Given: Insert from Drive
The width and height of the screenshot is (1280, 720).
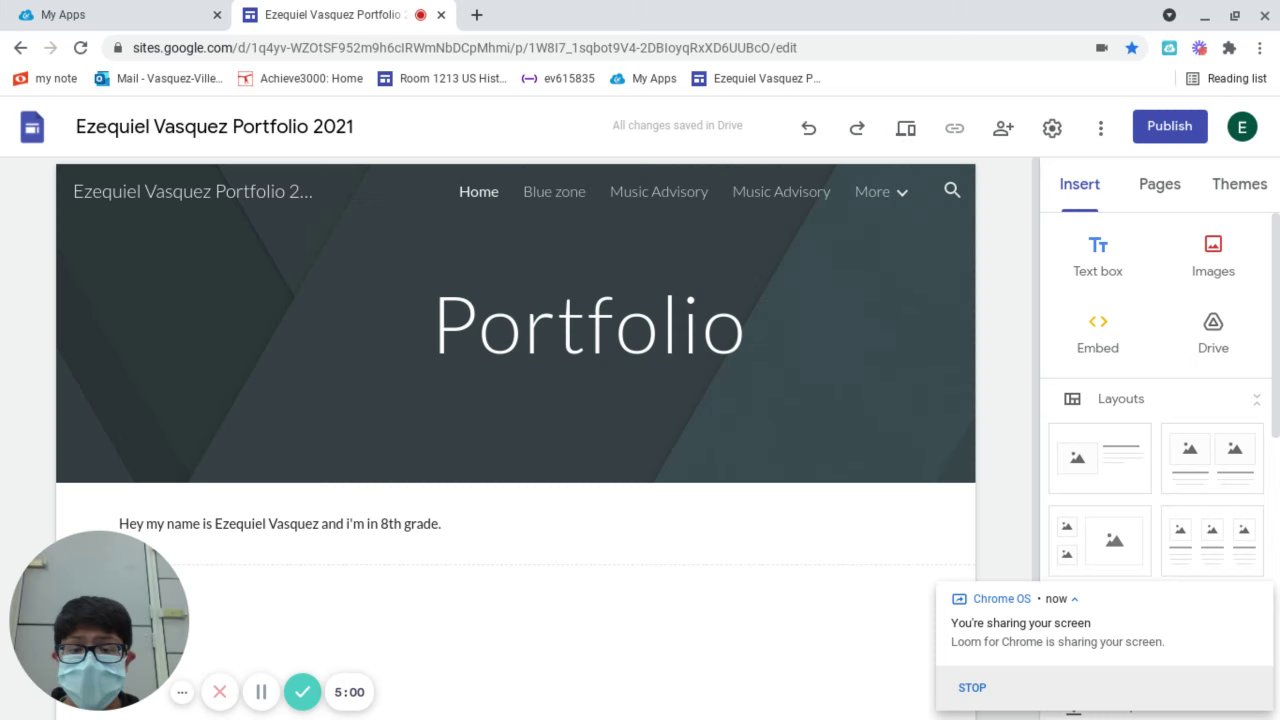Looking at the screenshot, I should (1213, 333).
